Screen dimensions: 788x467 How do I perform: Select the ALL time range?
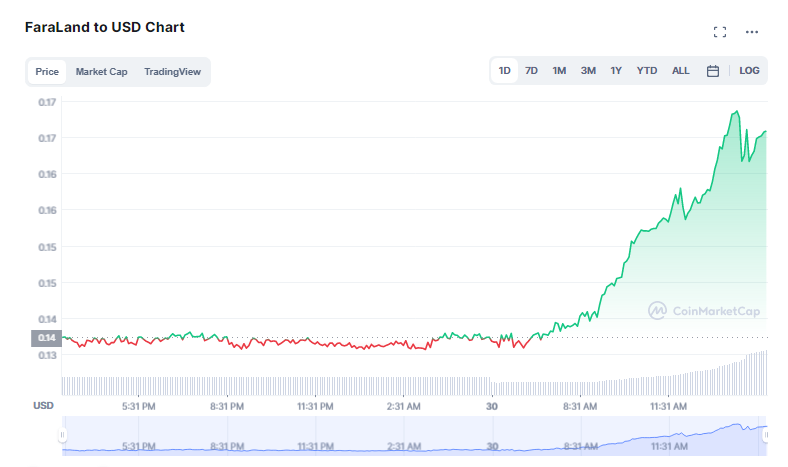coord(680,71)
